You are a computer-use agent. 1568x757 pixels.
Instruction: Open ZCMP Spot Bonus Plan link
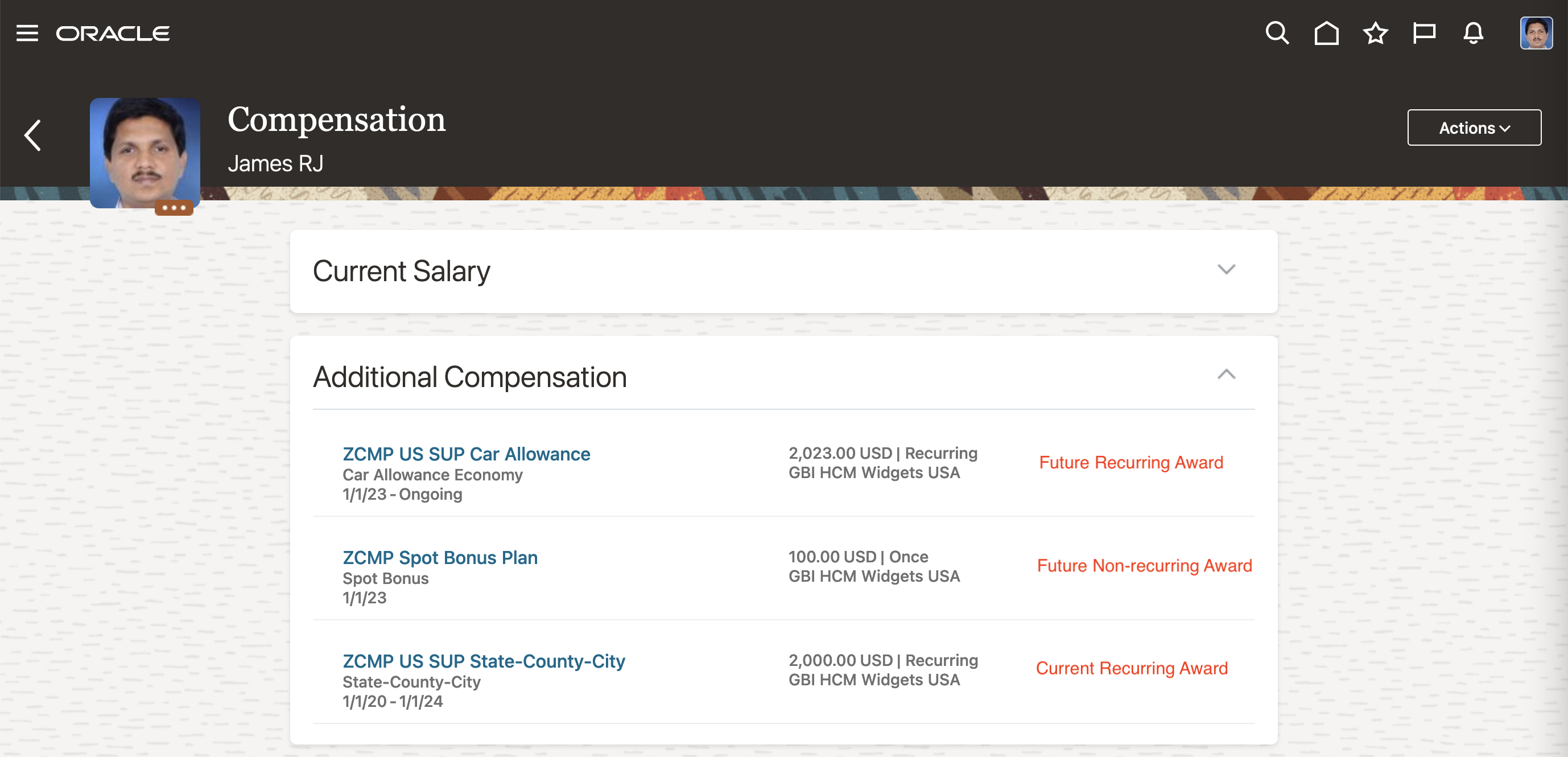pyautogui.click(x=440, y=557)
